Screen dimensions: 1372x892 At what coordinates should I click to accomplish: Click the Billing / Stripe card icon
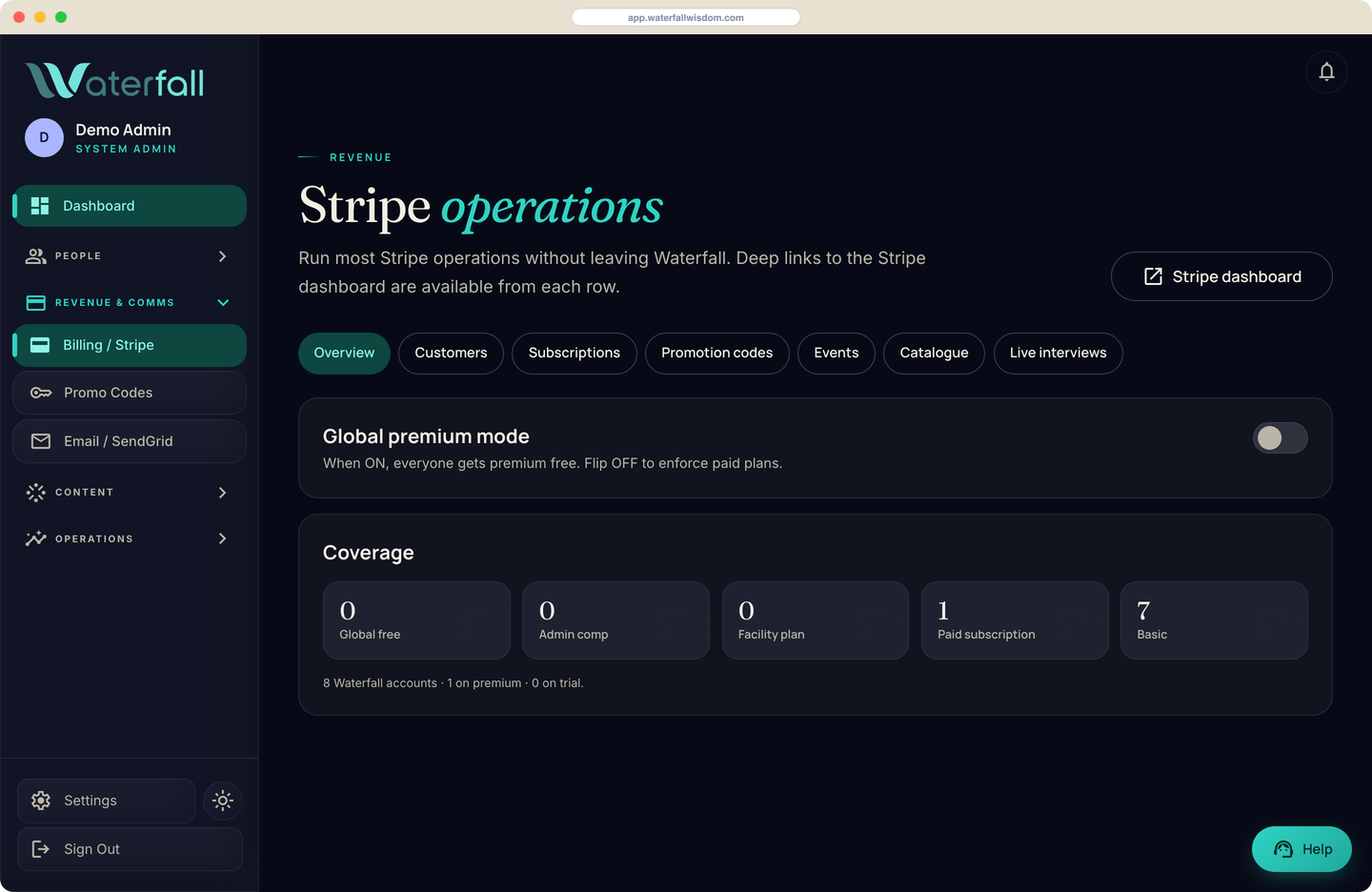coord(40,345)
